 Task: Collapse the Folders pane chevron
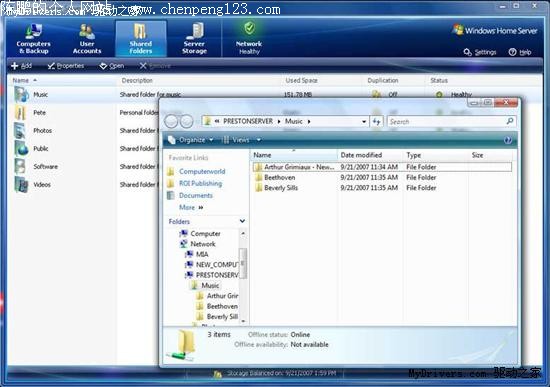pos(242,221)
